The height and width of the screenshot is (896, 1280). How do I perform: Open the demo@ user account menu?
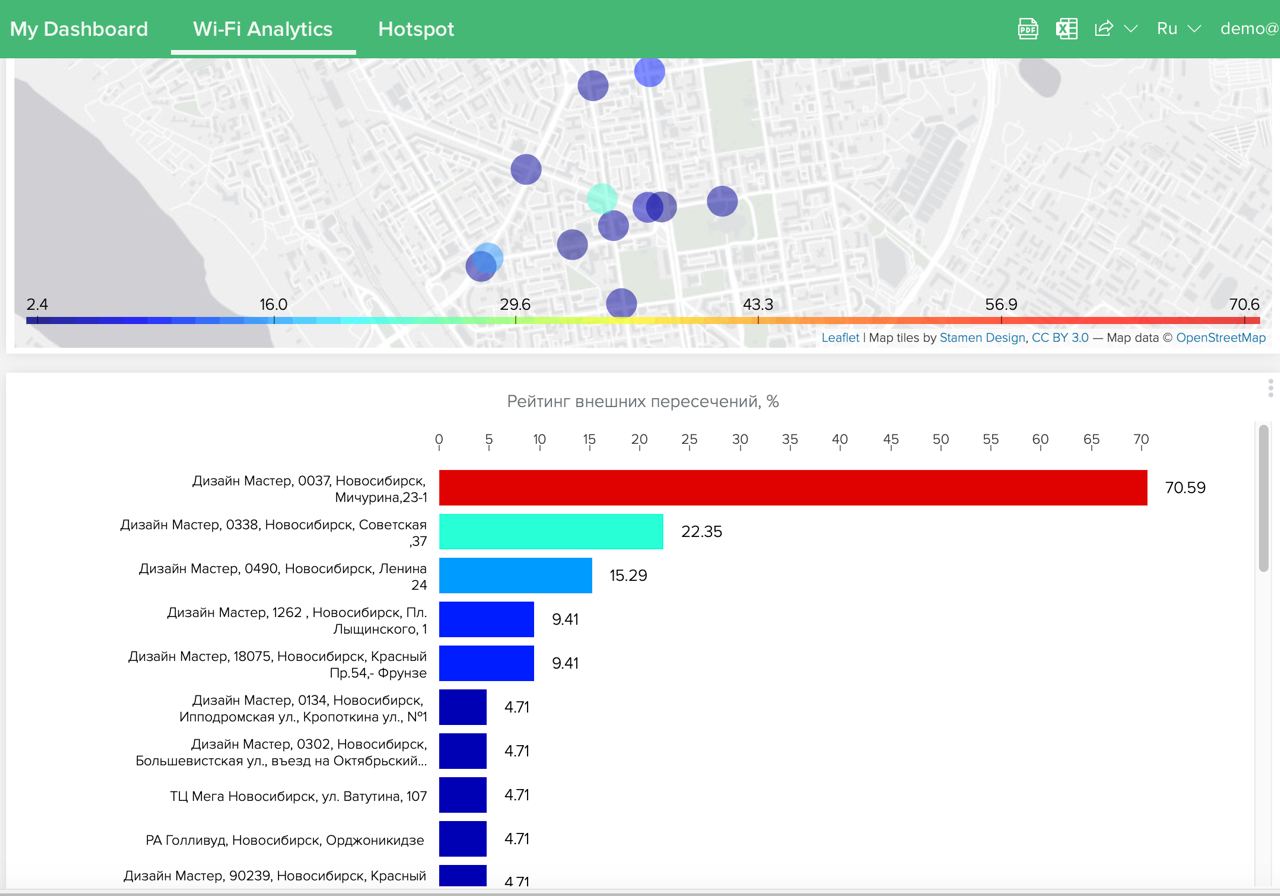tap(1249, 29)
